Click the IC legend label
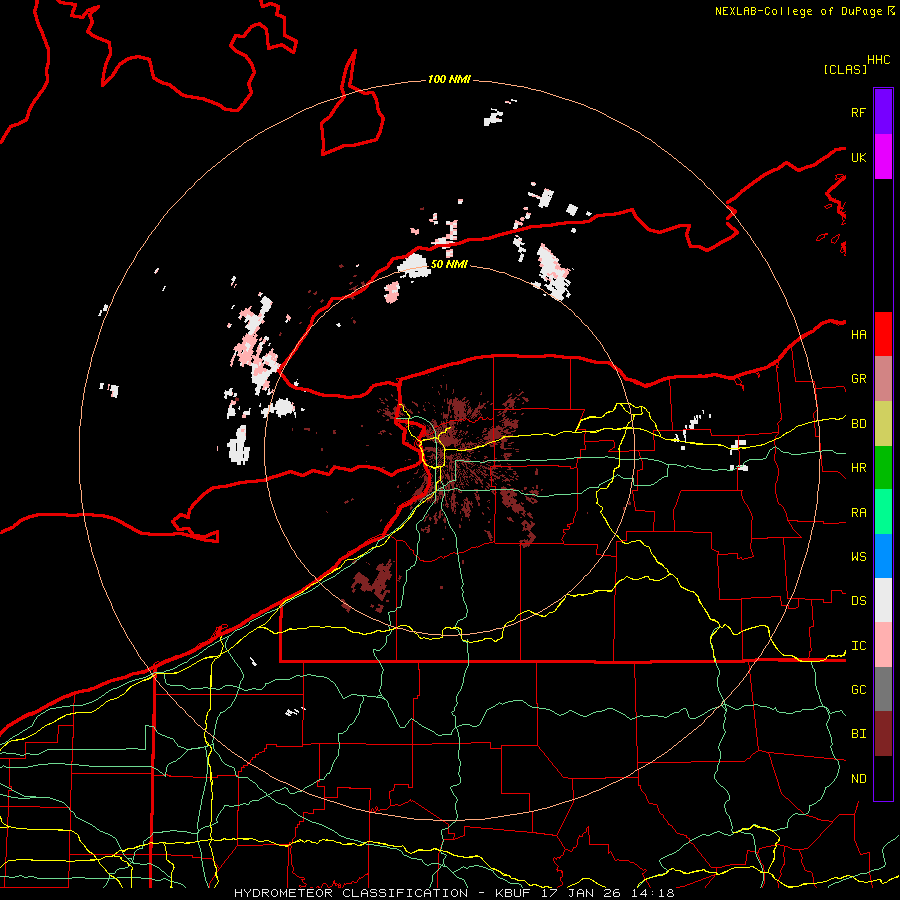This screenshot has height=900, width=900. tap(859, 646)
